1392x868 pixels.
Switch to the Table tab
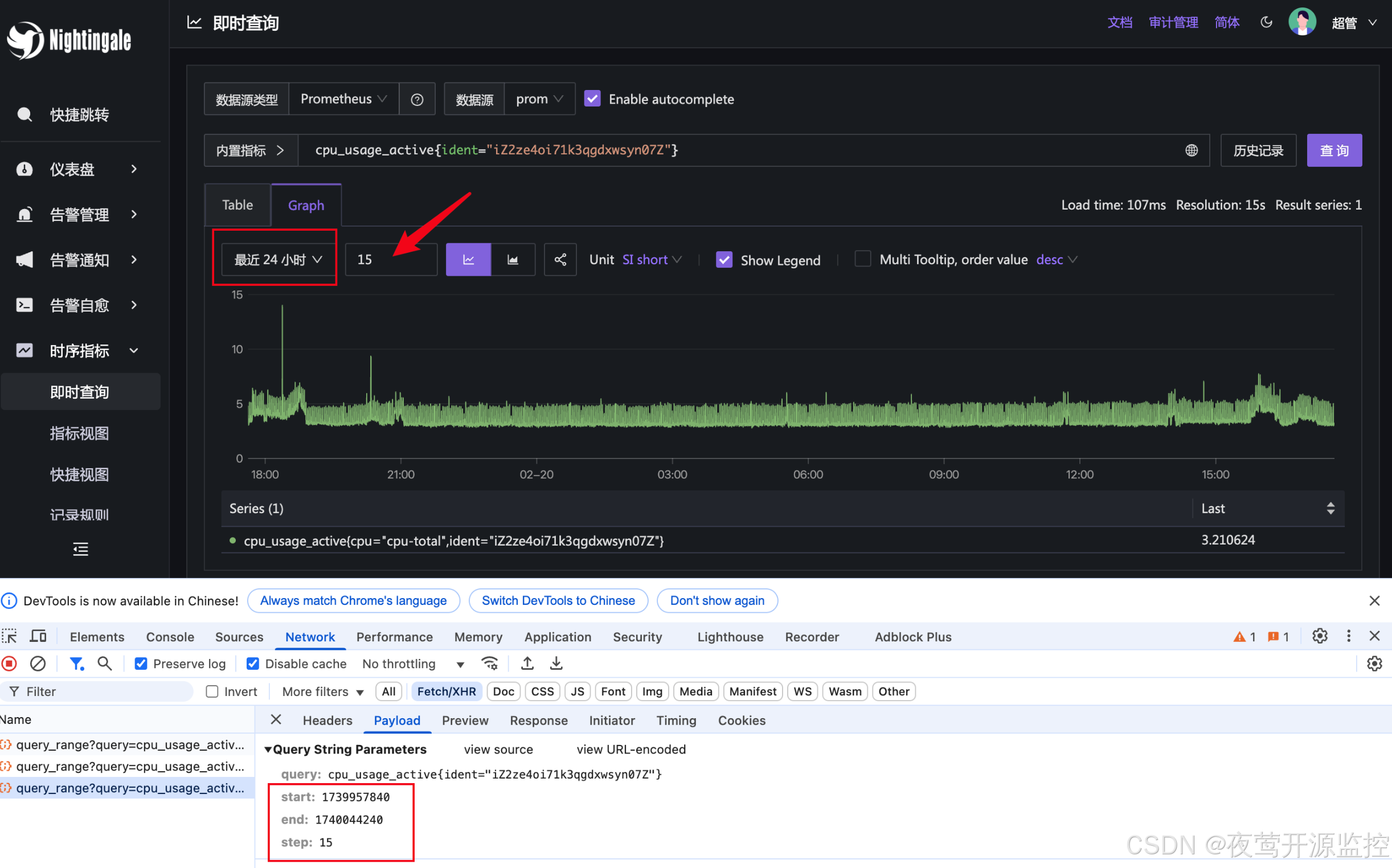tap(237, 205)
